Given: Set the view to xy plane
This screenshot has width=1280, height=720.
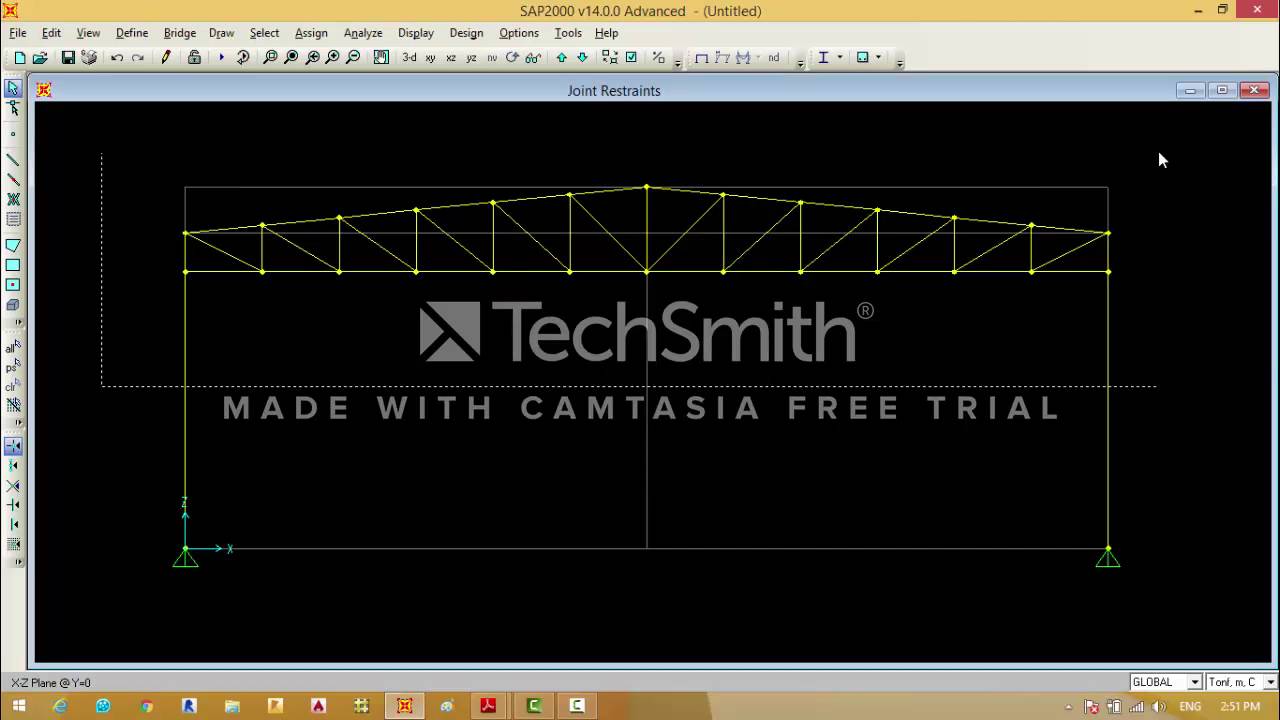Looking at the screenshot, I should 430,58.
